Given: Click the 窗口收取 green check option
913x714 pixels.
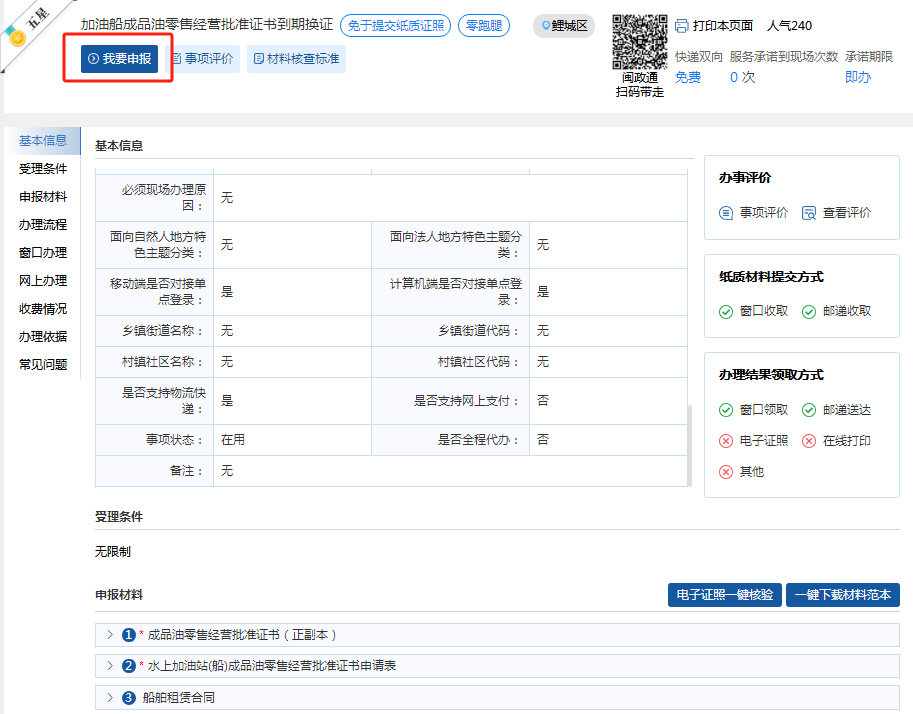Looking at the screenshot, I should pos(727,312).
